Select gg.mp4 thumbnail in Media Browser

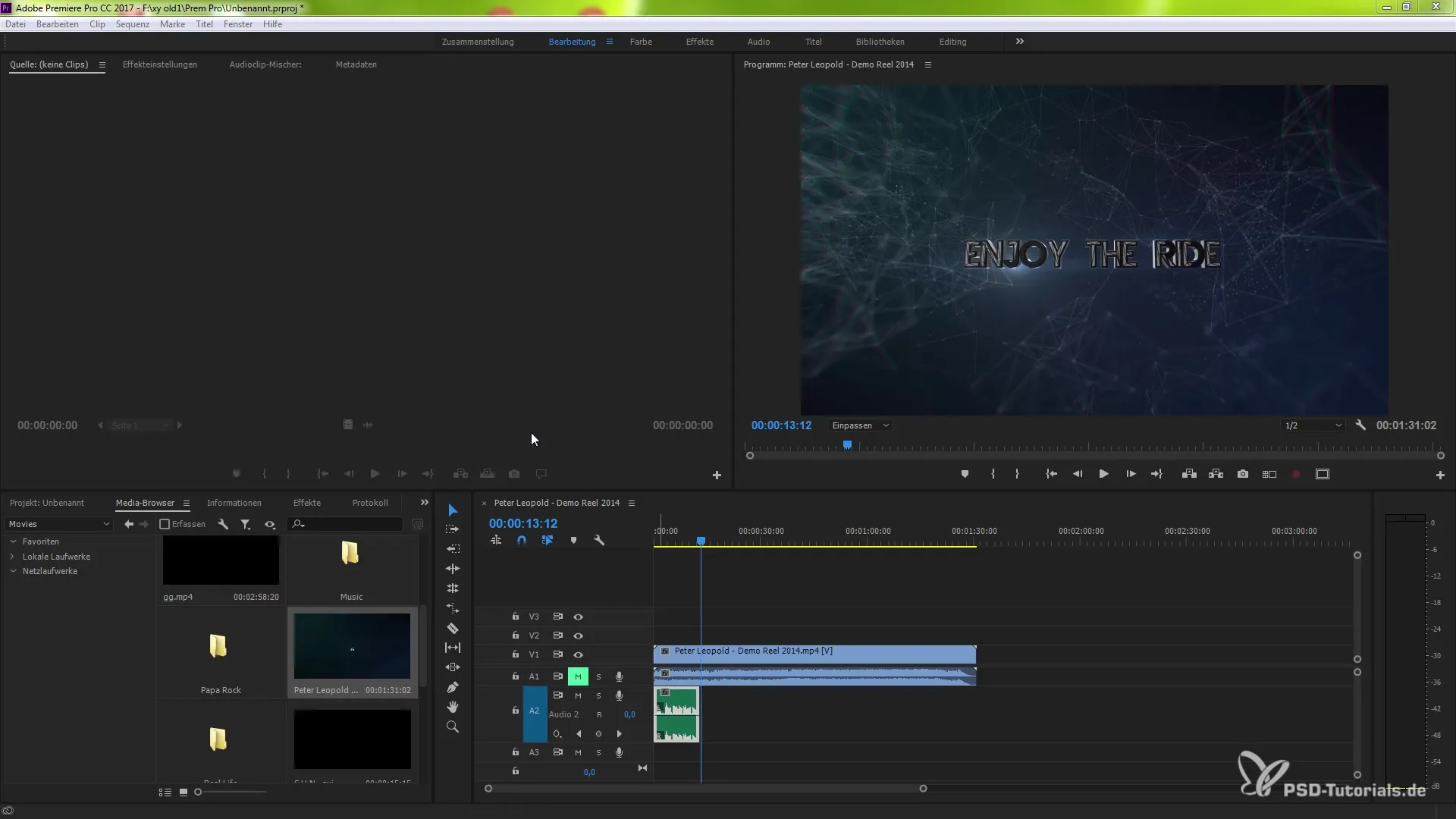[x=221, y=560]
